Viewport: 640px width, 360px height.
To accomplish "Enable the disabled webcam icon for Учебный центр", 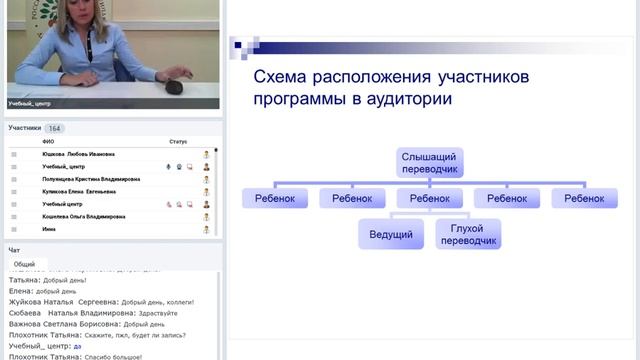I will (x=179, y=204).
